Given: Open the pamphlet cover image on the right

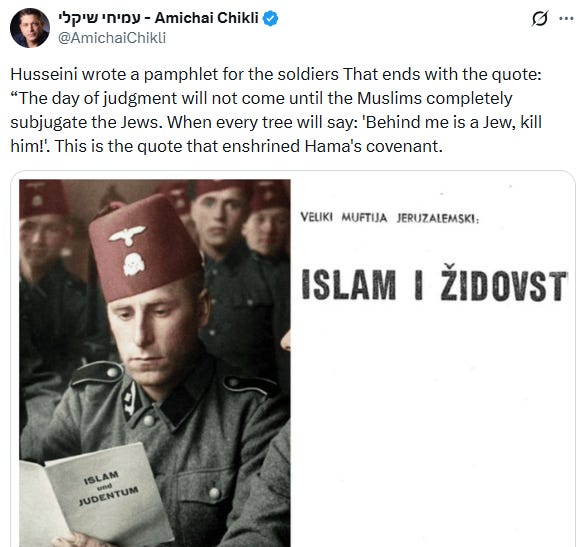Looking at the screenshot, I should 435,363.
